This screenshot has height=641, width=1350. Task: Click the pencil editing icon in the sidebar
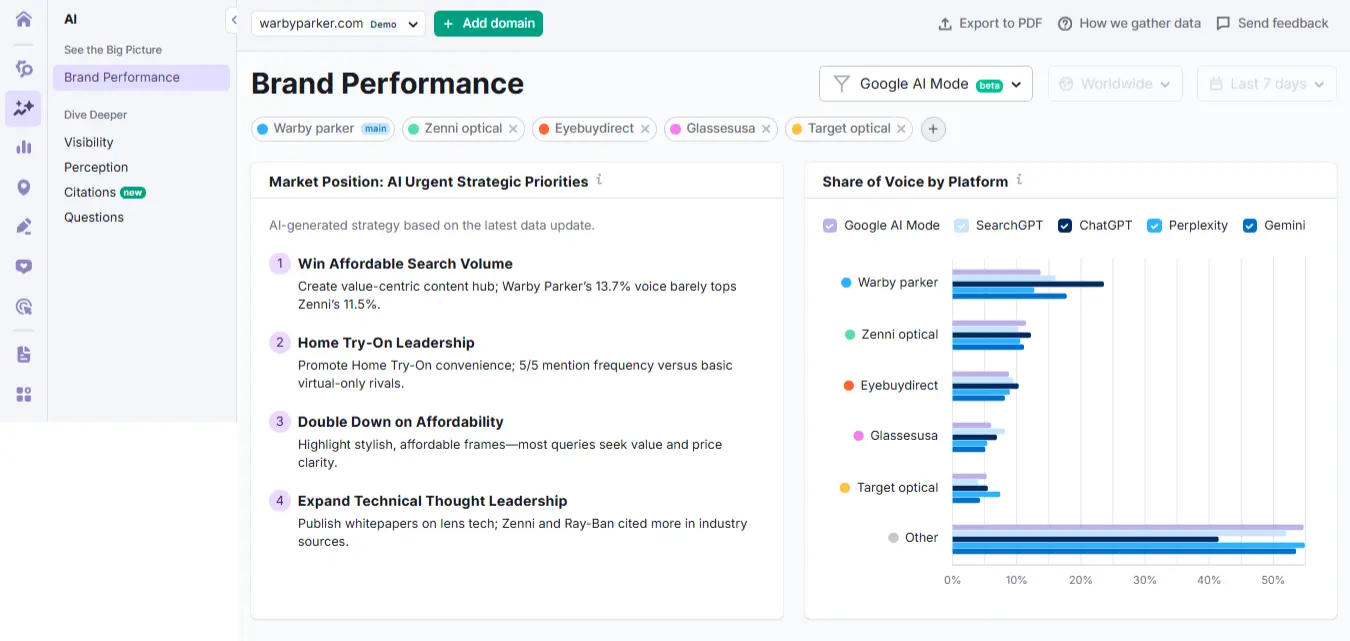[x=22, y=226]
